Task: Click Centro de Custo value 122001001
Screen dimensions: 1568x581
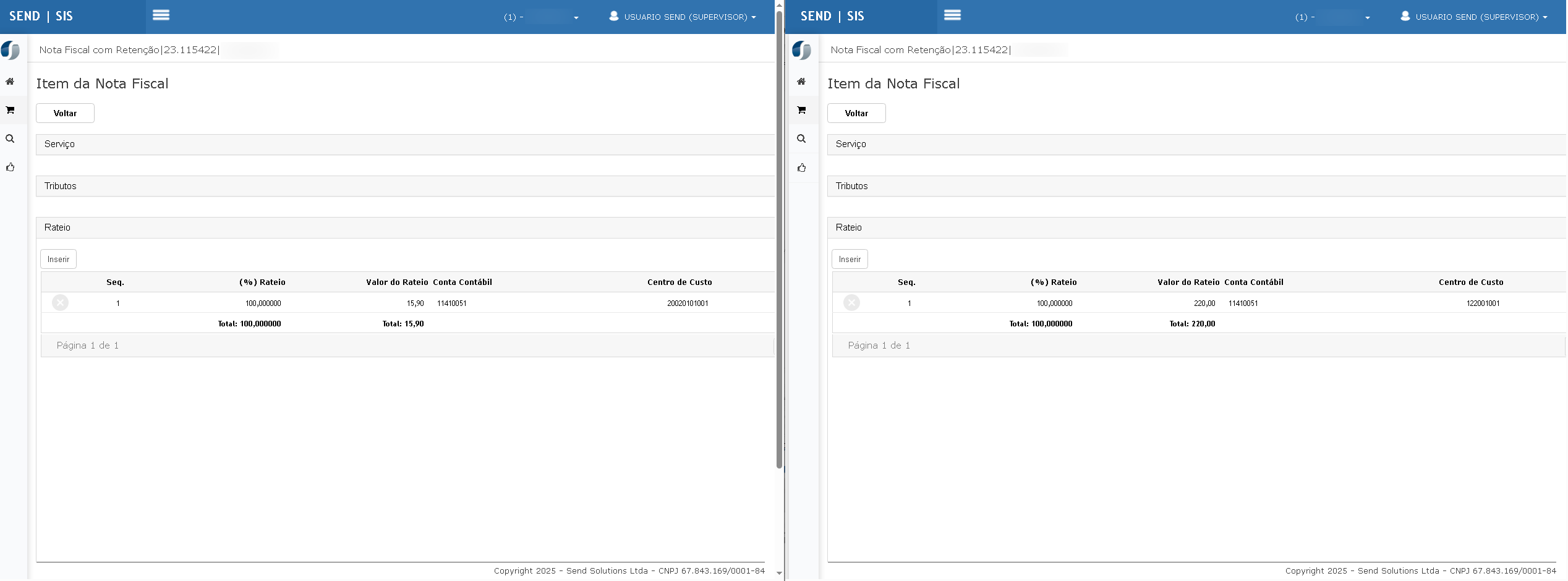Action: 1483,303
